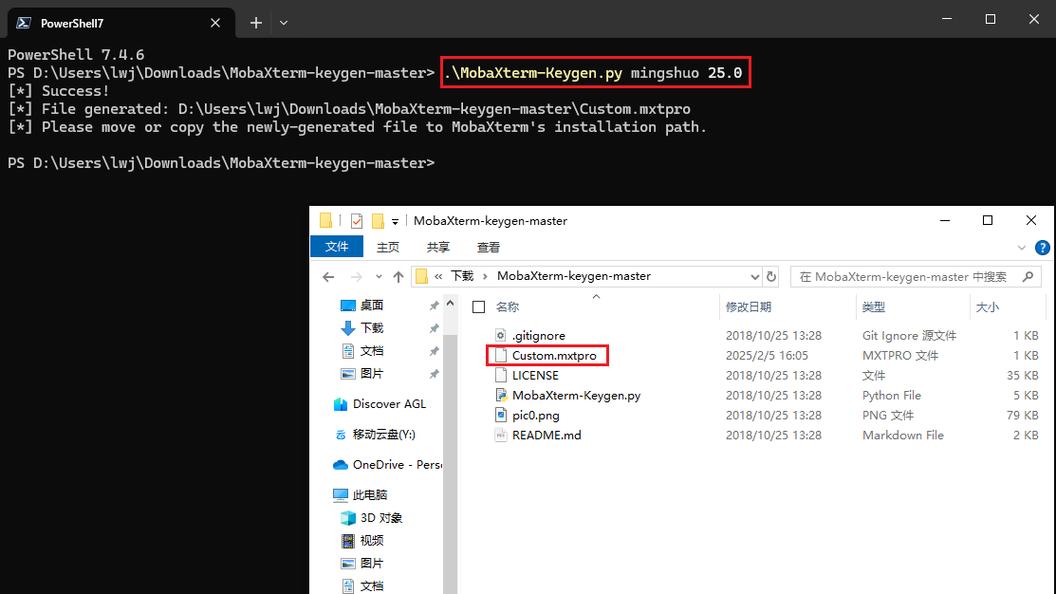This screenshot has width=1056, height=594.
Task: Select 此电脑 in navigation pane
Action: click(369, 495)
